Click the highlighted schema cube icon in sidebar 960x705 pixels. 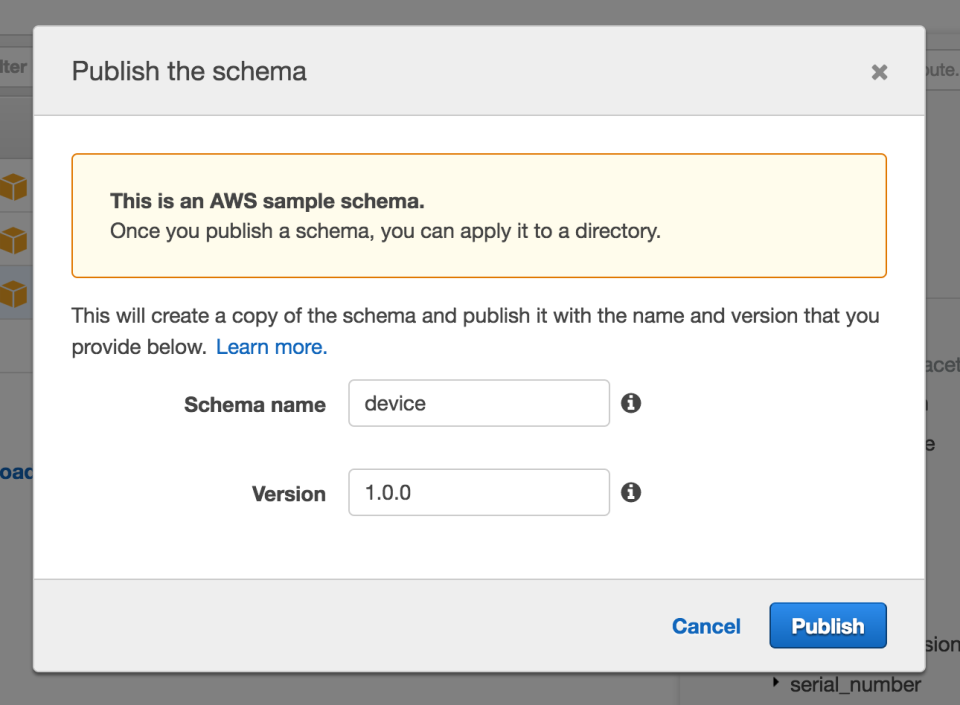pyautogui.click(x=15, y=293)
